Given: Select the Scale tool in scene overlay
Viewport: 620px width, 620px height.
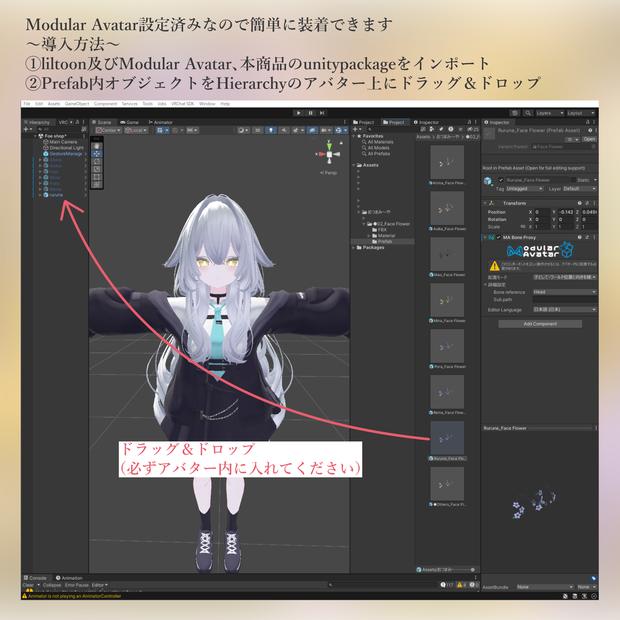Looking at the screenshot, I should point(97,169).
